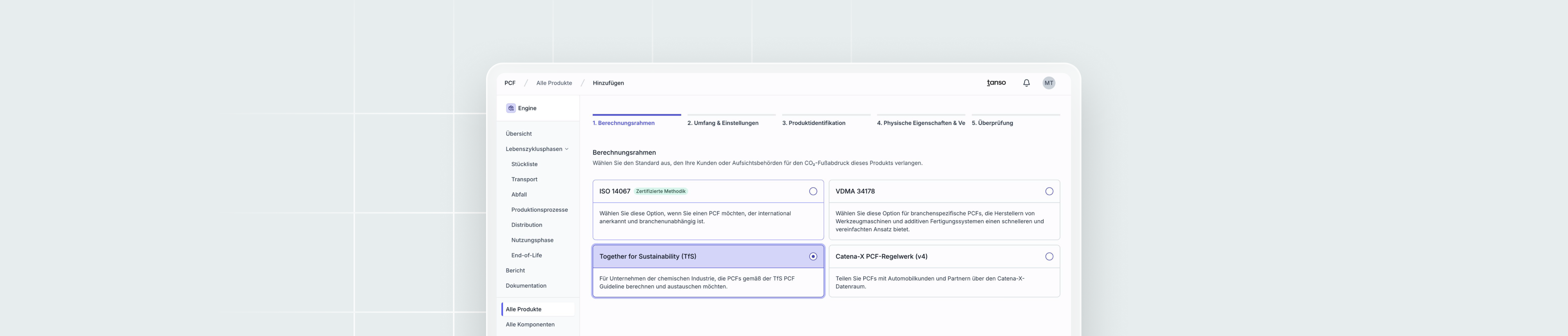Select the VDMA 34178 radio button
1568x336 pixels.
pyautogui.click(x=1049, y=191)
